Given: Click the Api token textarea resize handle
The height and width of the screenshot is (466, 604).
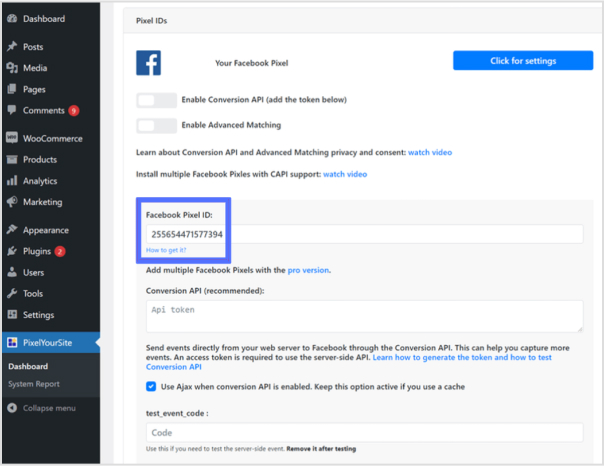Looking at the screenshot, I should pyautogui.click(x=580, y=329).
